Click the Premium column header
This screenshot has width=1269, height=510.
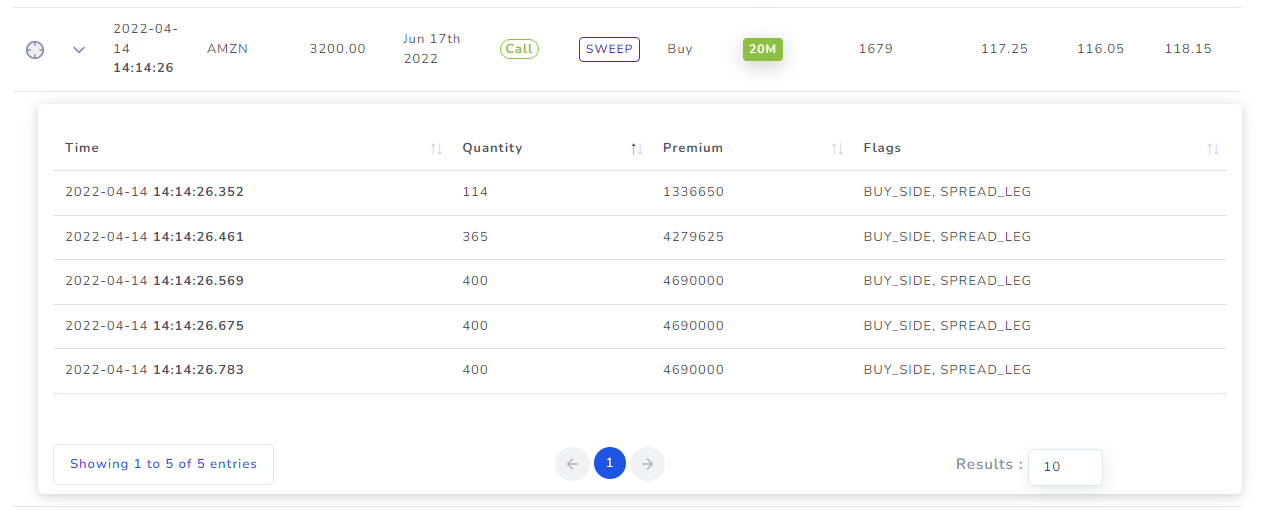[x=693, y=148]
